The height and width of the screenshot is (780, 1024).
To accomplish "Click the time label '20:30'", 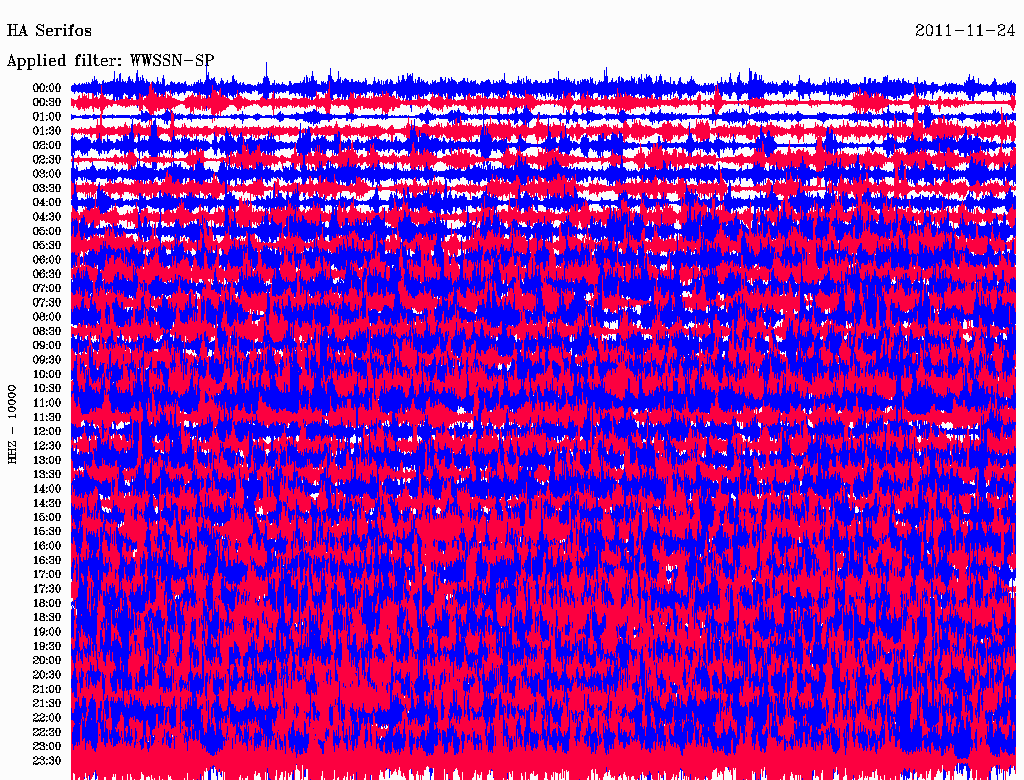I will 47,675.
